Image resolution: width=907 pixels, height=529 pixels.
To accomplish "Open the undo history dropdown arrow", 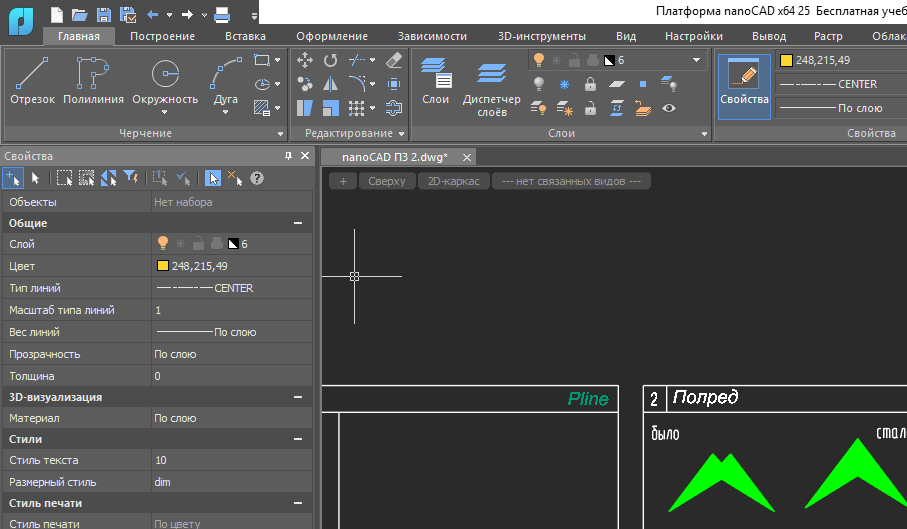I will (x=169, y=14).
